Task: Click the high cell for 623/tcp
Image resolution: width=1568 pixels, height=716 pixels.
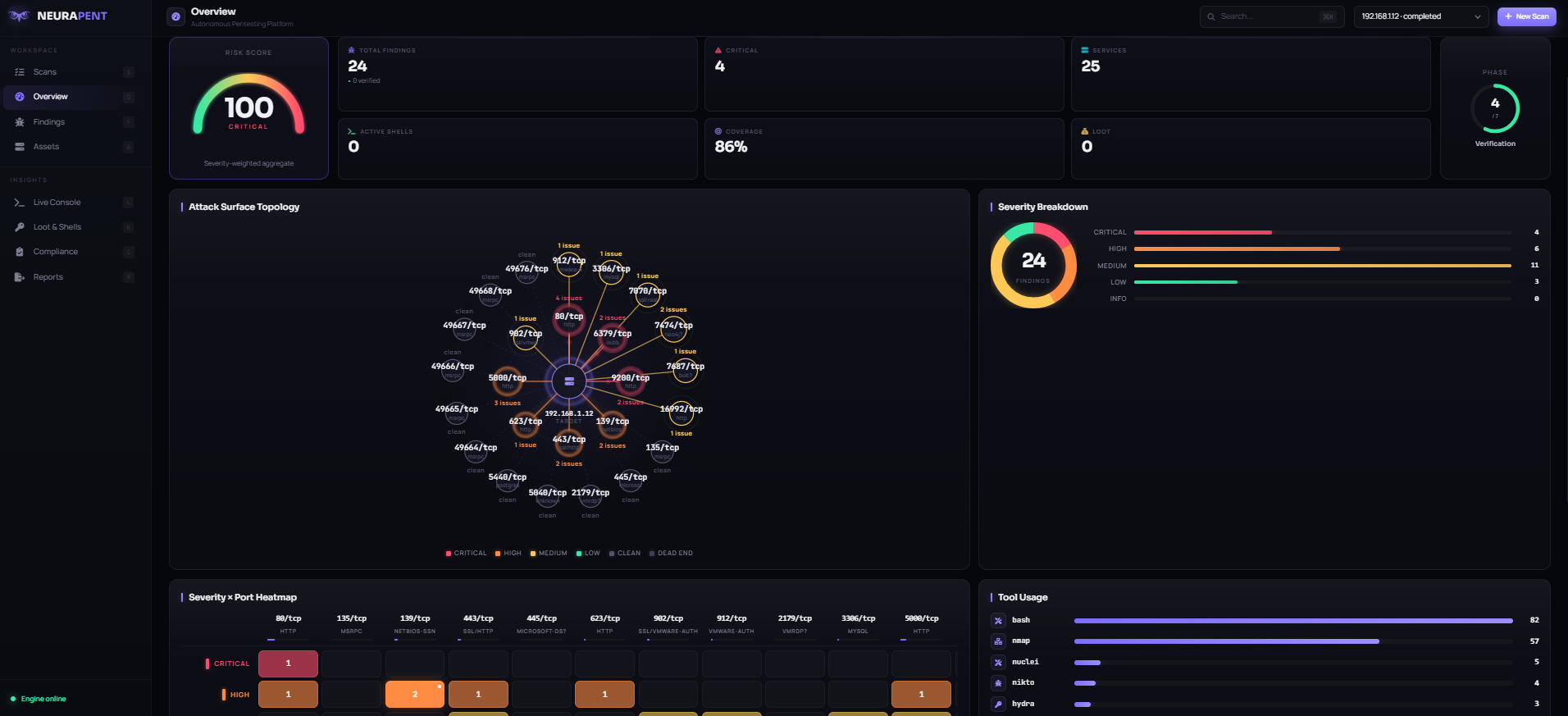Action: (x=605, y=695)
